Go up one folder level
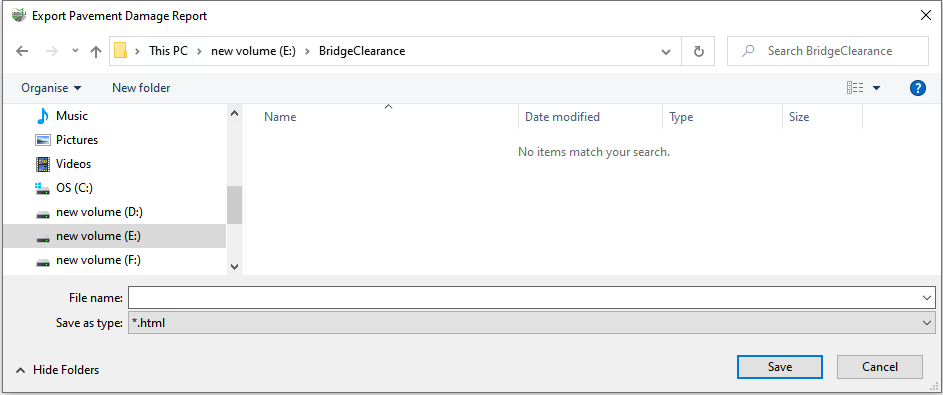The width and height of the screenshot is (943, 395). click(x=96, y=52)
